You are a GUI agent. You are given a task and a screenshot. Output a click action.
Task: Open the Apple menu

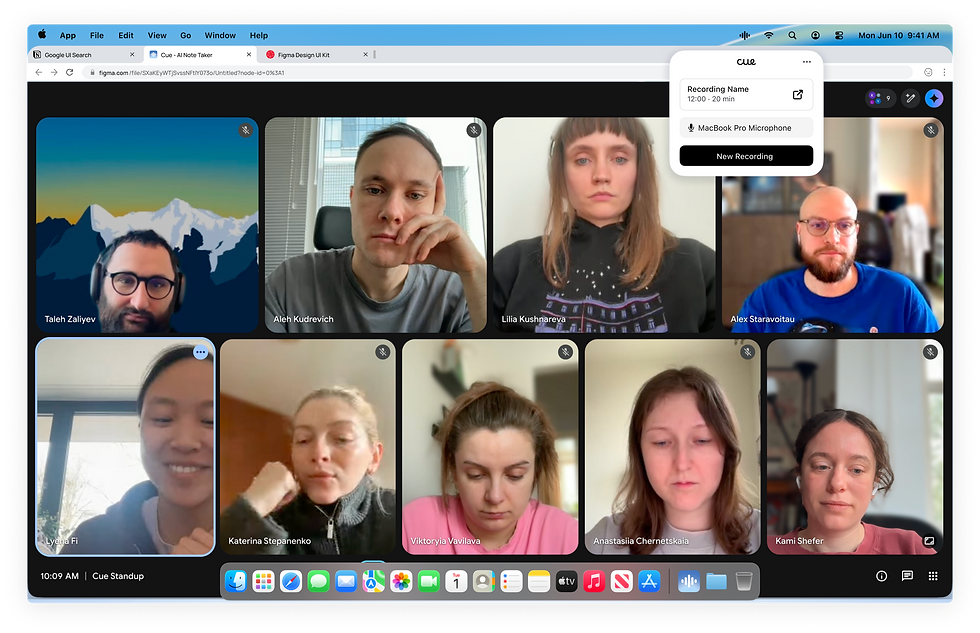pos(42,35)
